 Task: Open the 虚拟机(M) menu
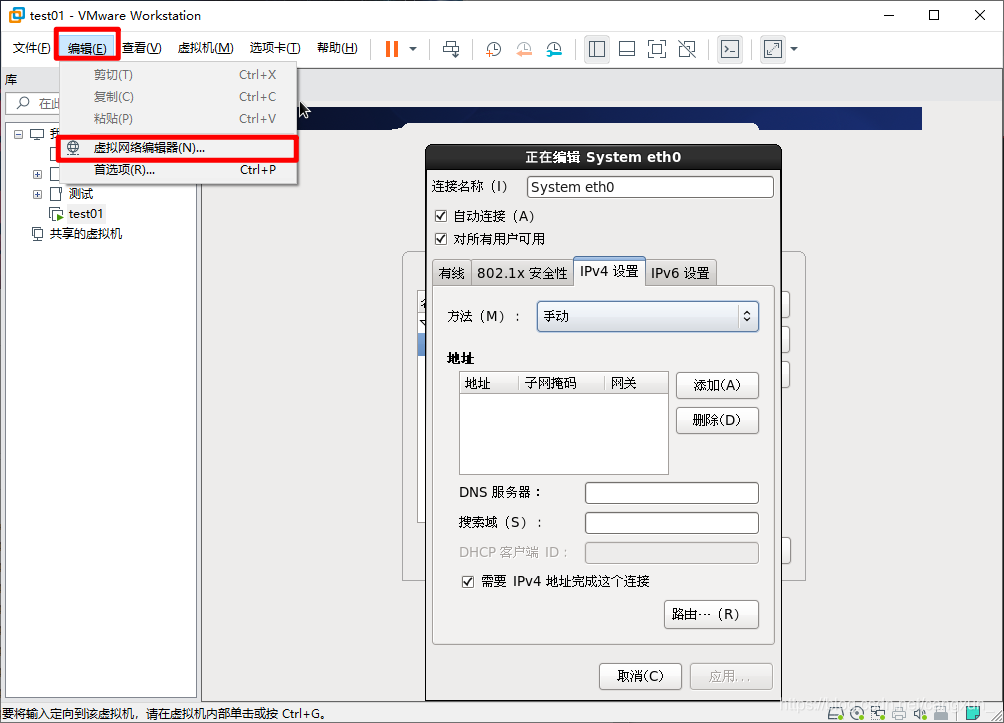(x=205, y=49)
